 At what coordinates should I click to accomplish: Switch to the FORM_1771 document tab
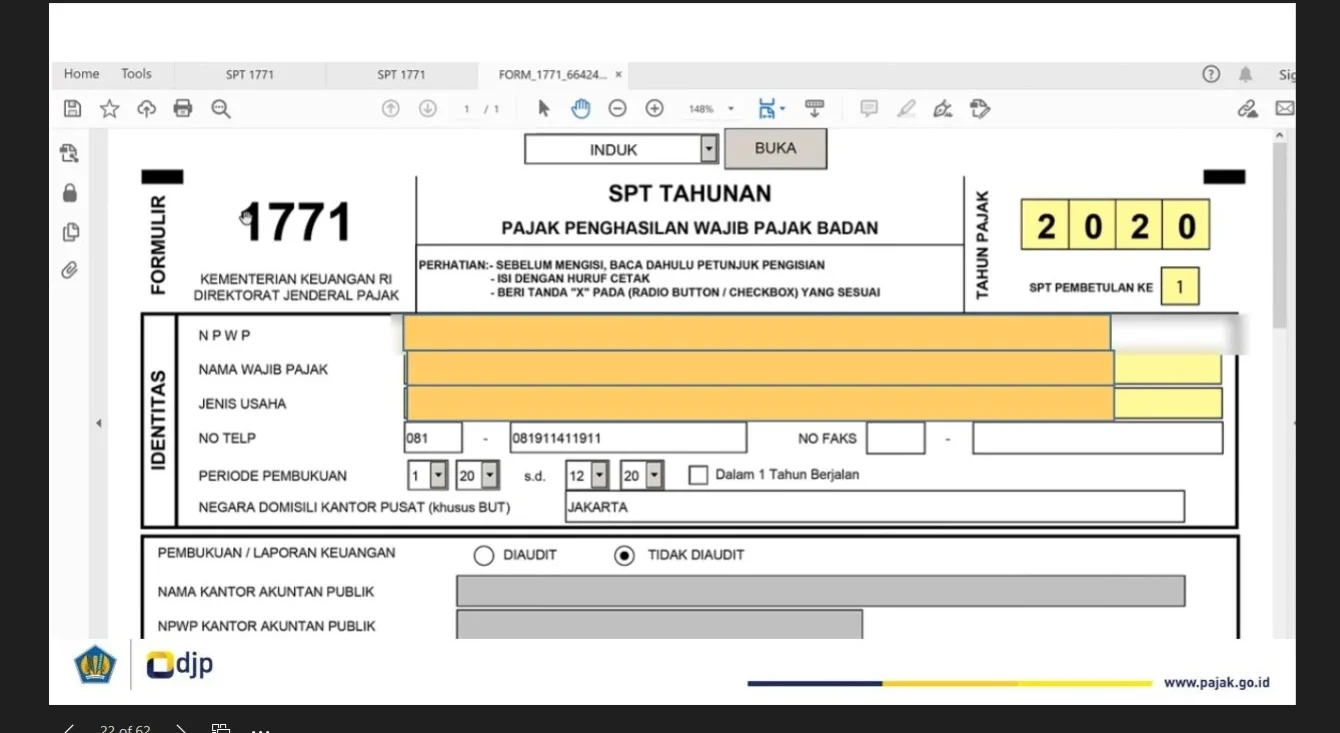pos(552,75)
